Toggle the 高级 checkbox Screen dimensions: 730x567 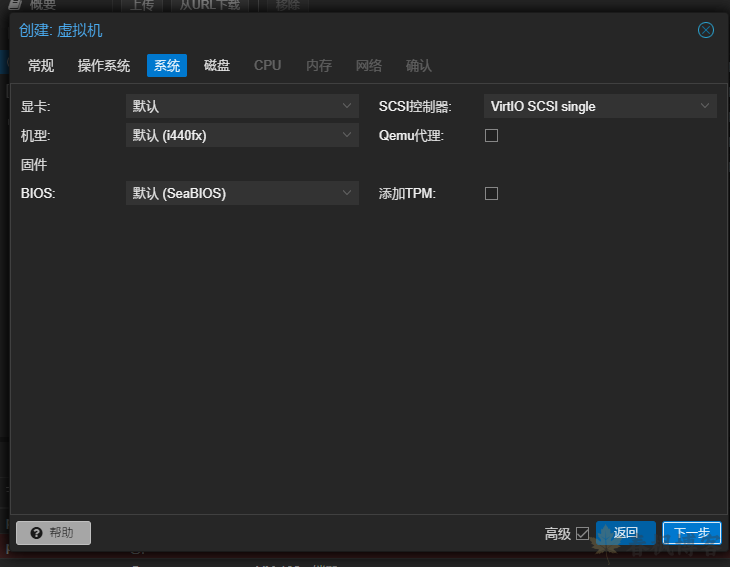pos(583,534)
